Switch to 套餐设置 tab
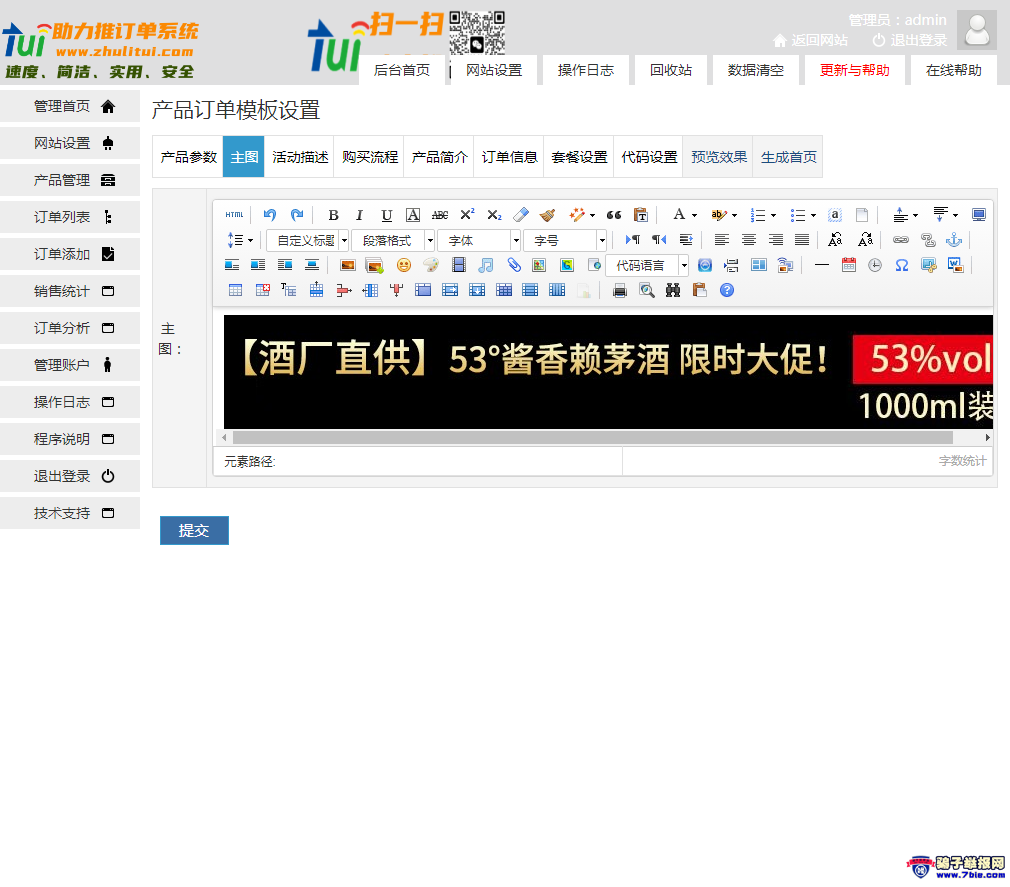 coord(579,157)
